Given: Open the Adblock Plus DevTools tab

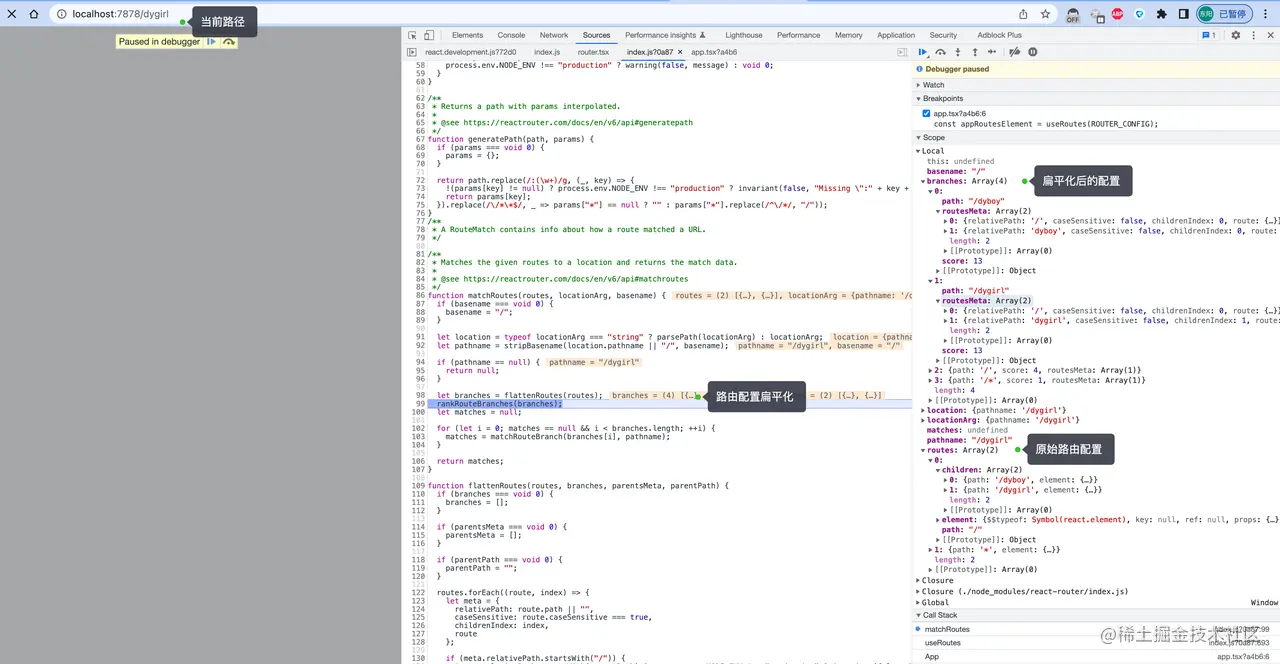Looking at the screenshot, I should pyautogui.click(x=1000, y=35).
